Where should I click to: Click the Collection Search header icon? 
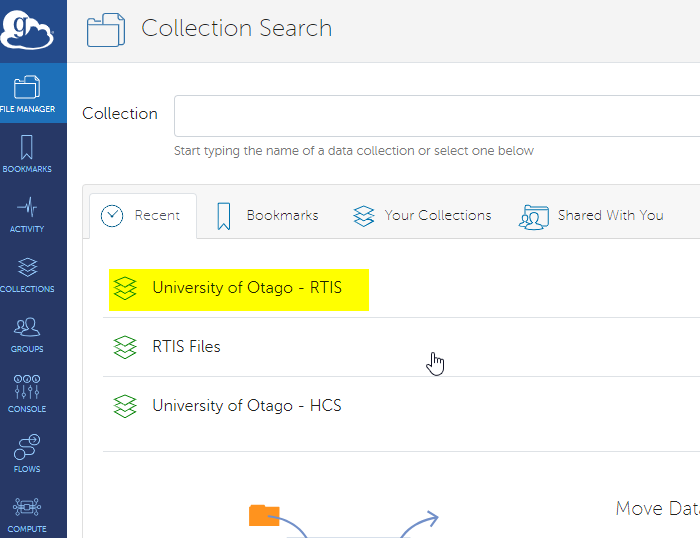pos(105,29)
